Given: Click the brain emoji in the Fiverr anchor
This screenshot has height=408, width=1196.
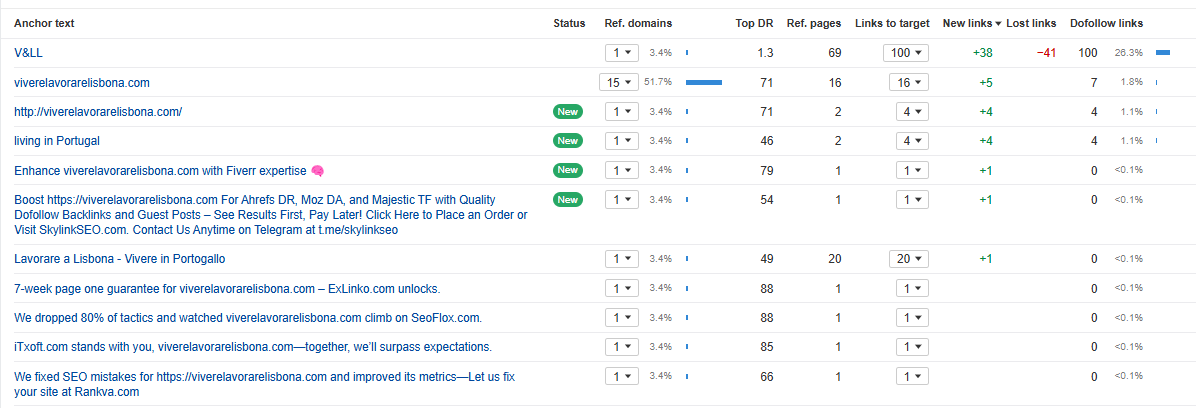Looking at the screenshot, I should [317, 171].
